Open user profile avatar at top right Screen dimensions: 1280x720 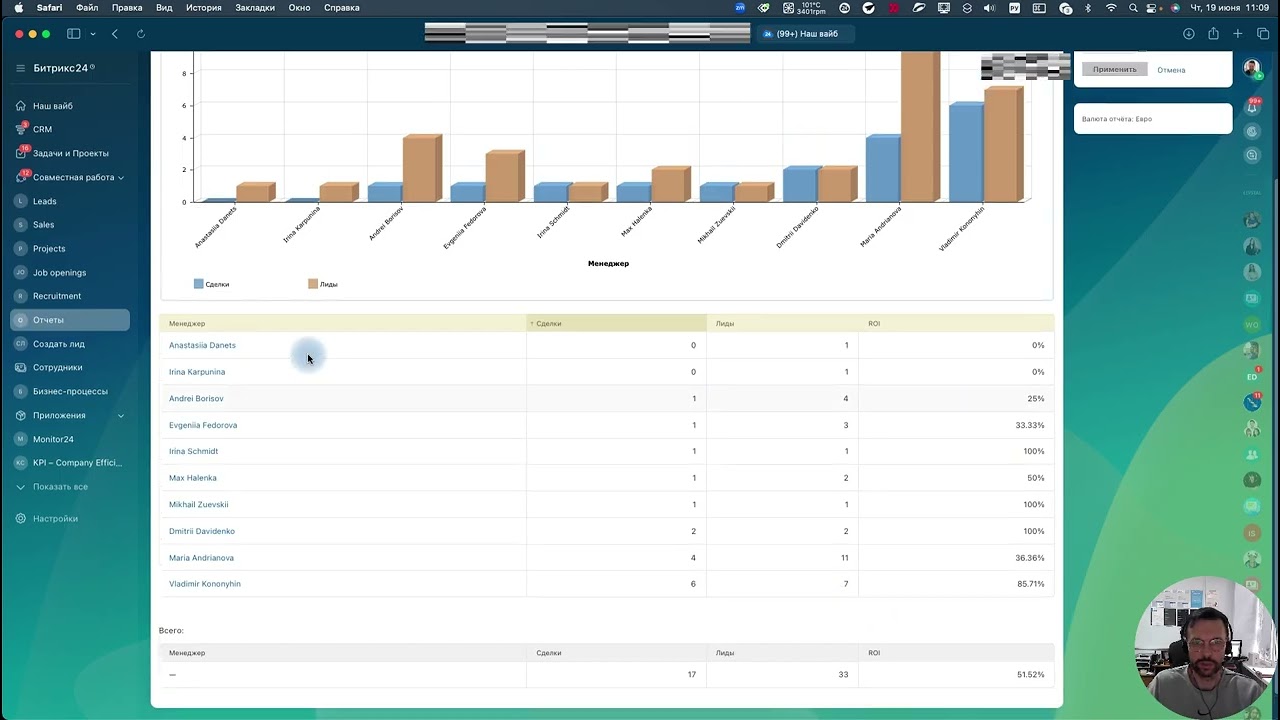click(1252, 69)
